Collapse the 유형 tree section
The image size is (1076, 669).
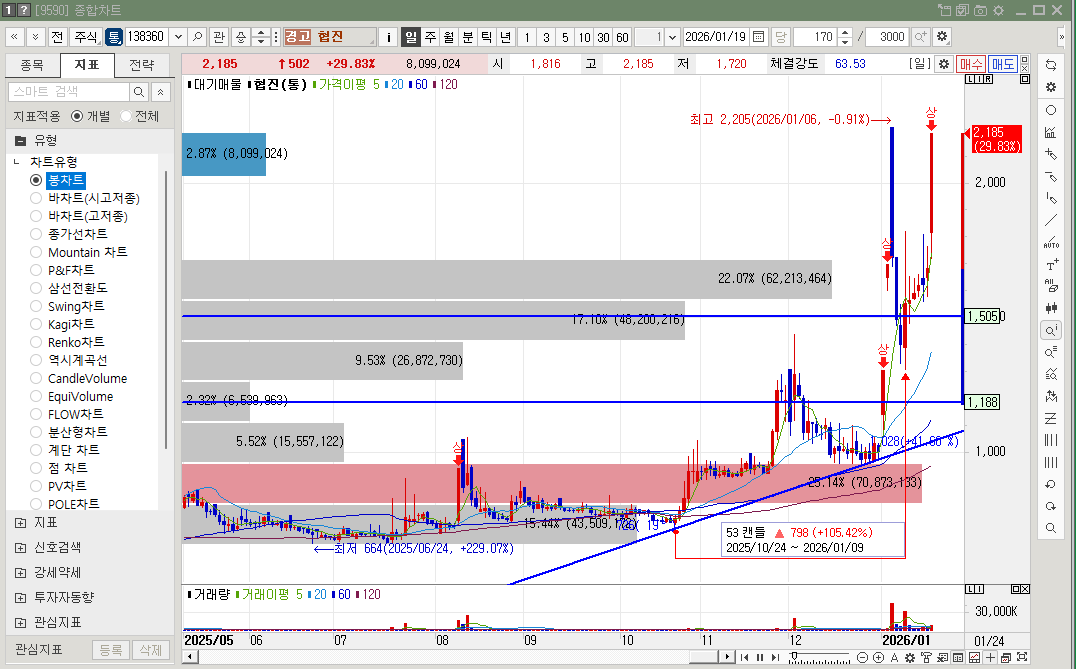coord(21,141)
